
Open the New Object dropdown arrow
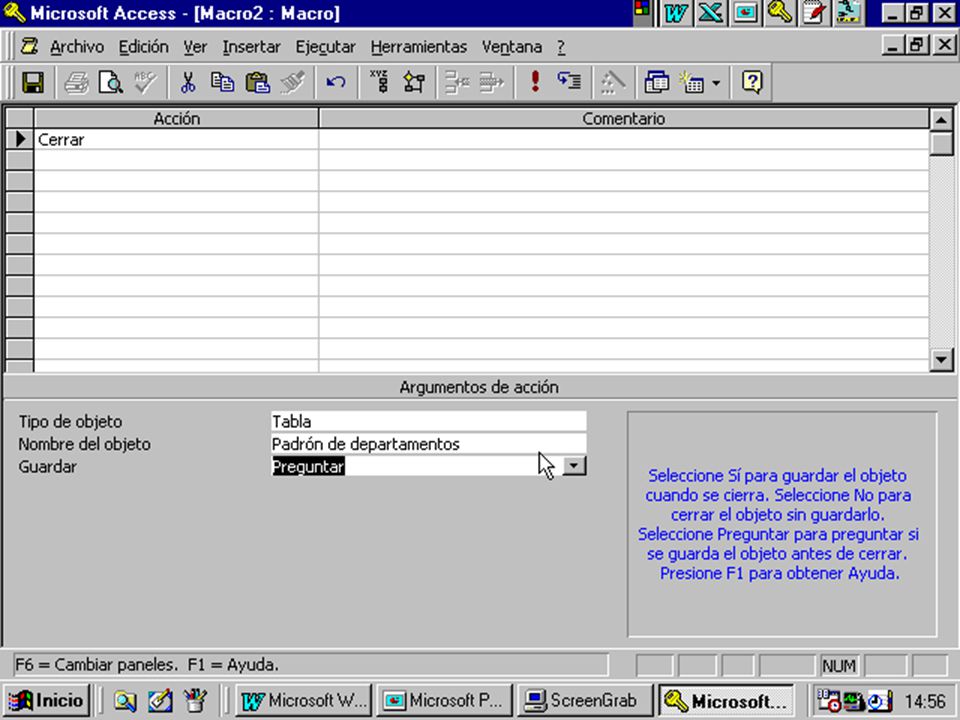716,82
